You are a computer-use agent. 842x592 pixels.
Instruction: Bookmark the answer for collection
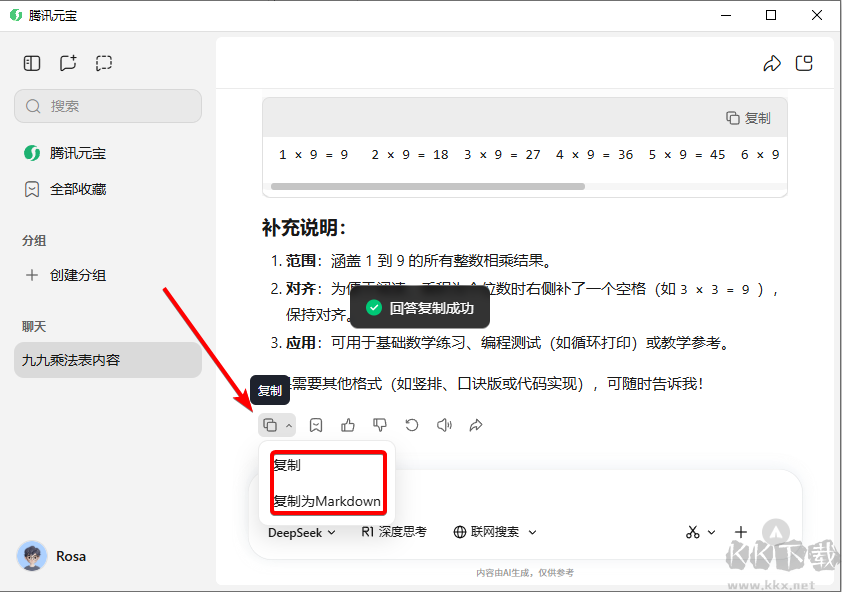pos(315,425)
